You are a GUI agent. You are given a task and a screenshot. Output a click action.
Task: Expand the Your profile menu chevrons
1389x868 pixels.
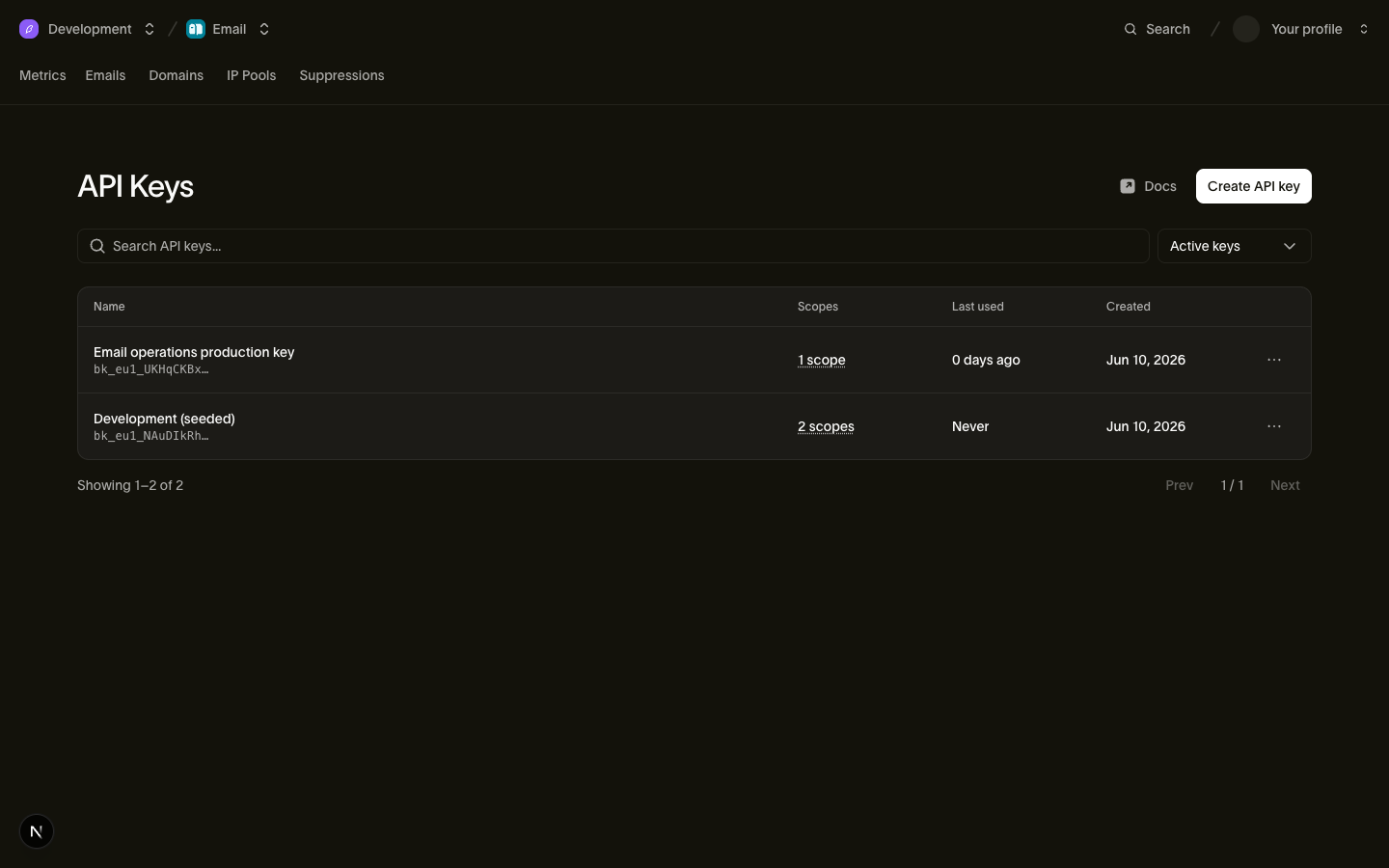point(1364,29)
